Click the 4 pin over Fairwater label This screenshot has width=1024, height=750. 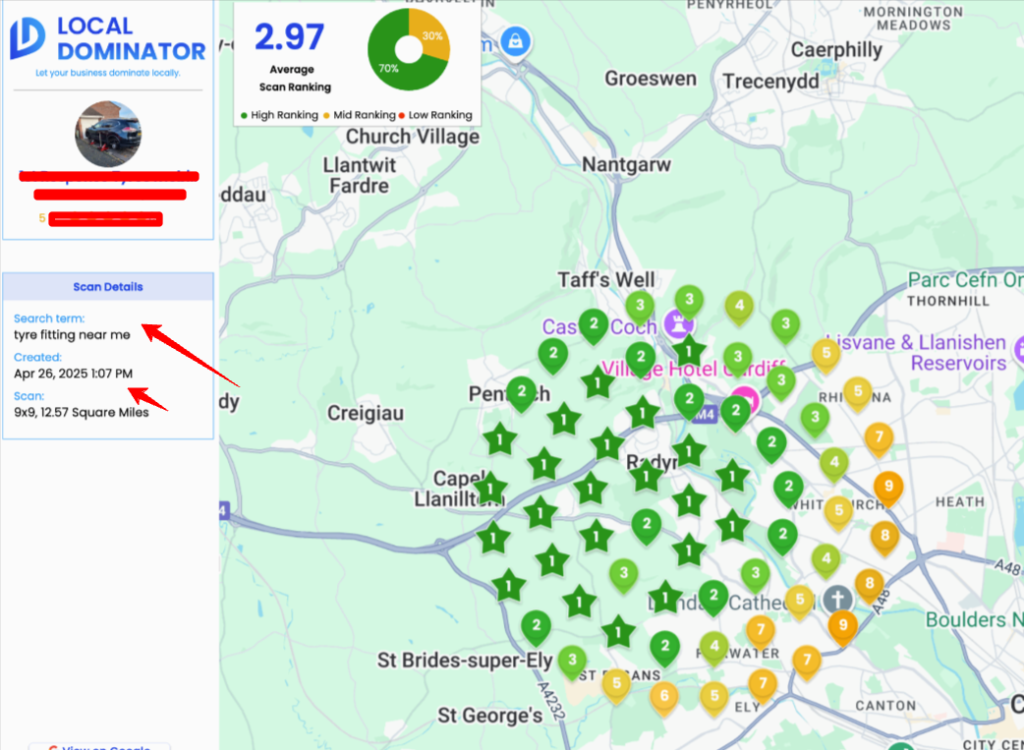(x=714, y=647)
